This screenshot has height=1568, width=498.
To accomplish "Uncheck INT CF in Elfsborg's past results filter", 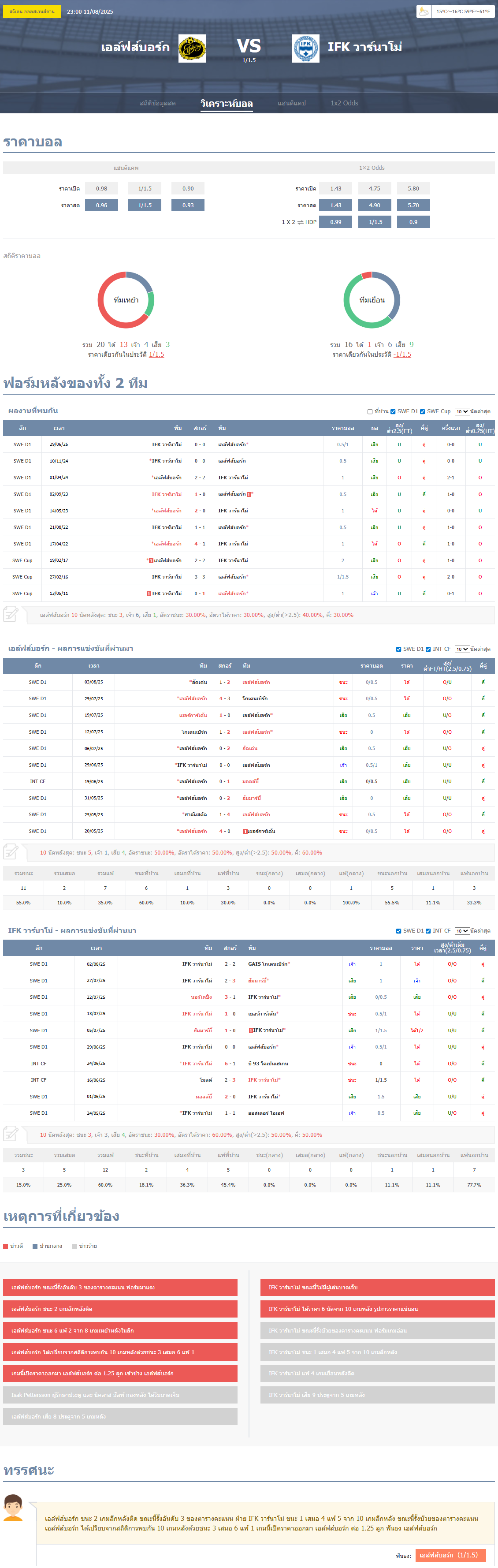I will coord(428,649).
